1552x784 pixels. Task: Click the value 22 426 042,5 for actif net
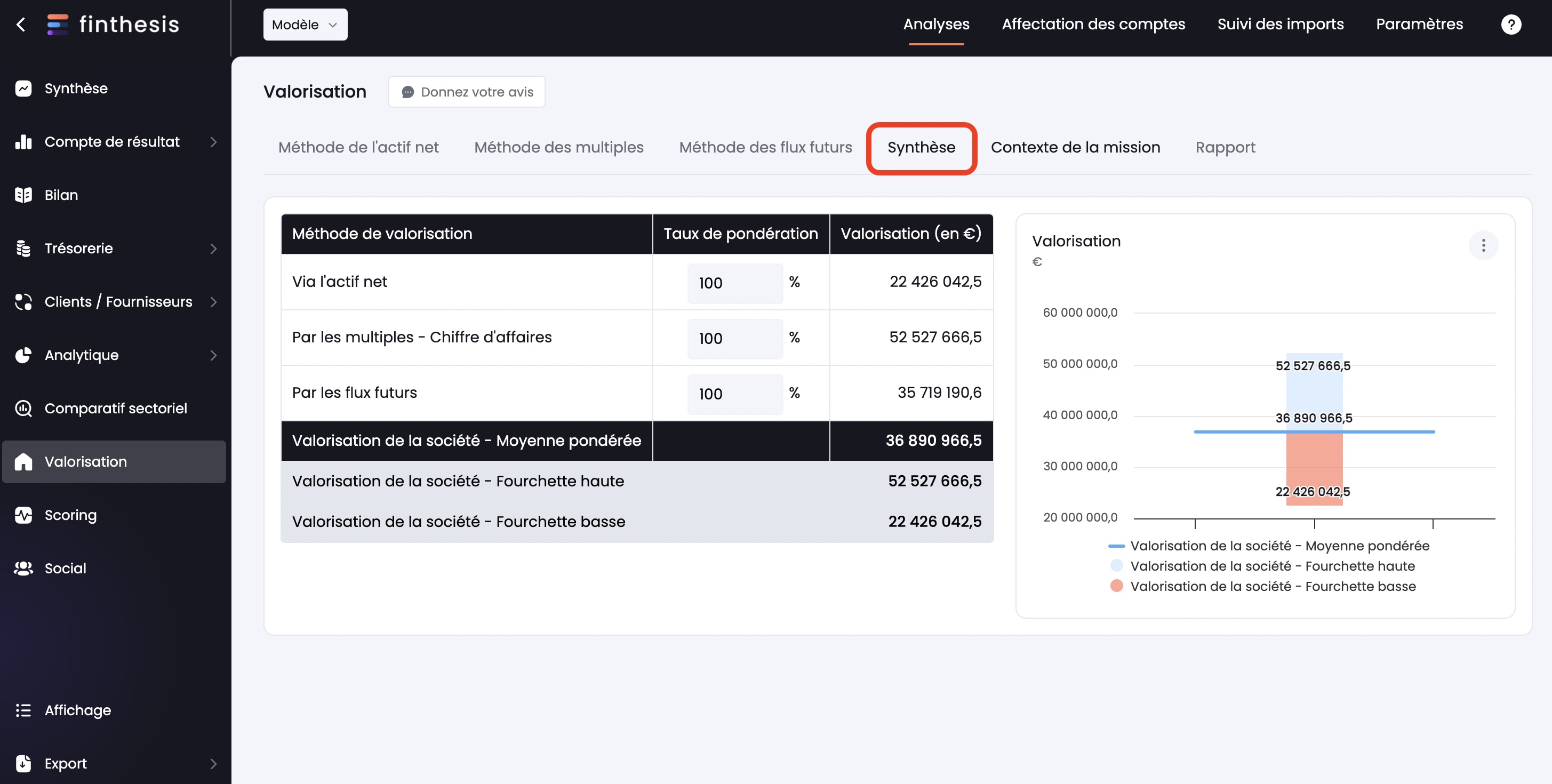tap(935, 282)
